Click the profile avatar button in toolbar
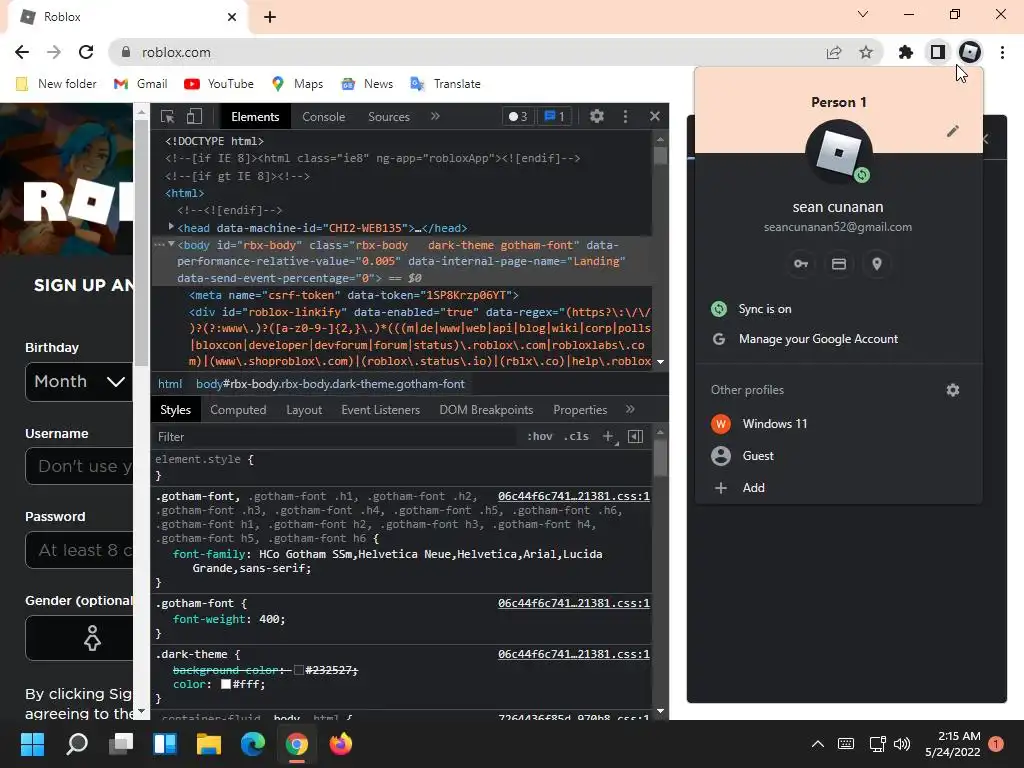The width and height of the screenshot is (1024, 768). click(970, 52)
